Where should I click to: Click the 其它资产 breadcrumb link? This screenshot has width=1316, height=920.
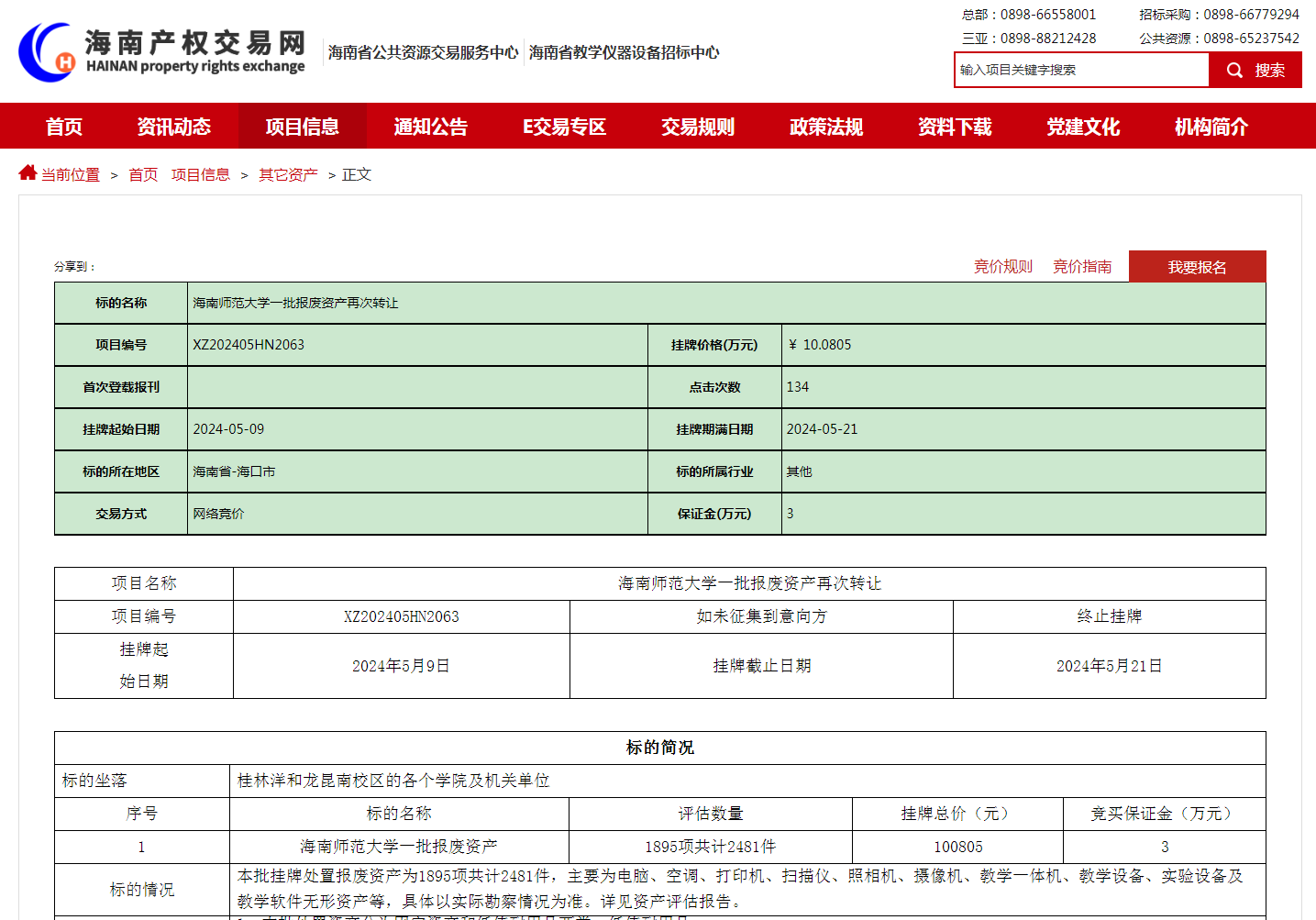(x=288, y=174)
